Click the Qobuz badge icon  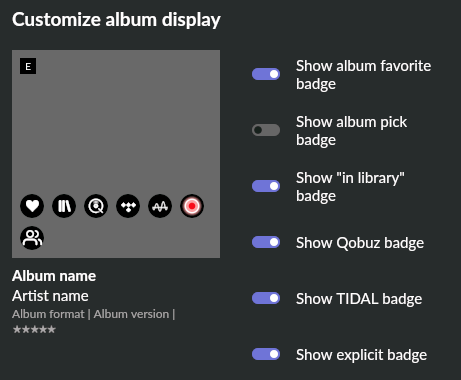coord(96,206)
